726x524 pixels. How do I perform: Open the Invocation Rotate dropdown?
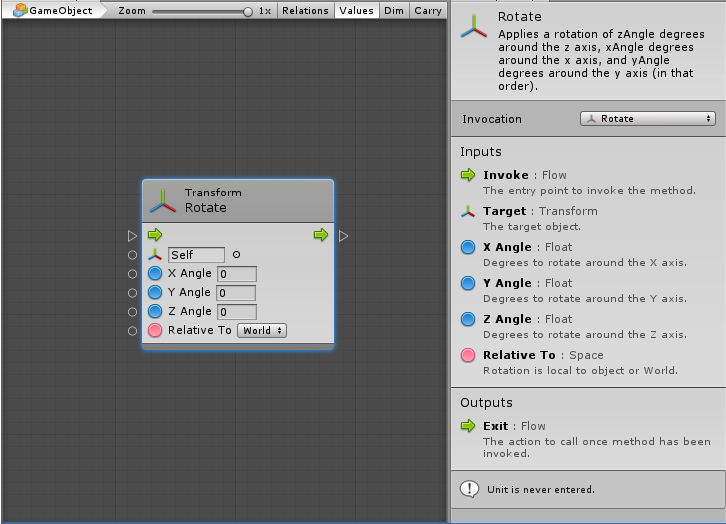coord(648,118)
